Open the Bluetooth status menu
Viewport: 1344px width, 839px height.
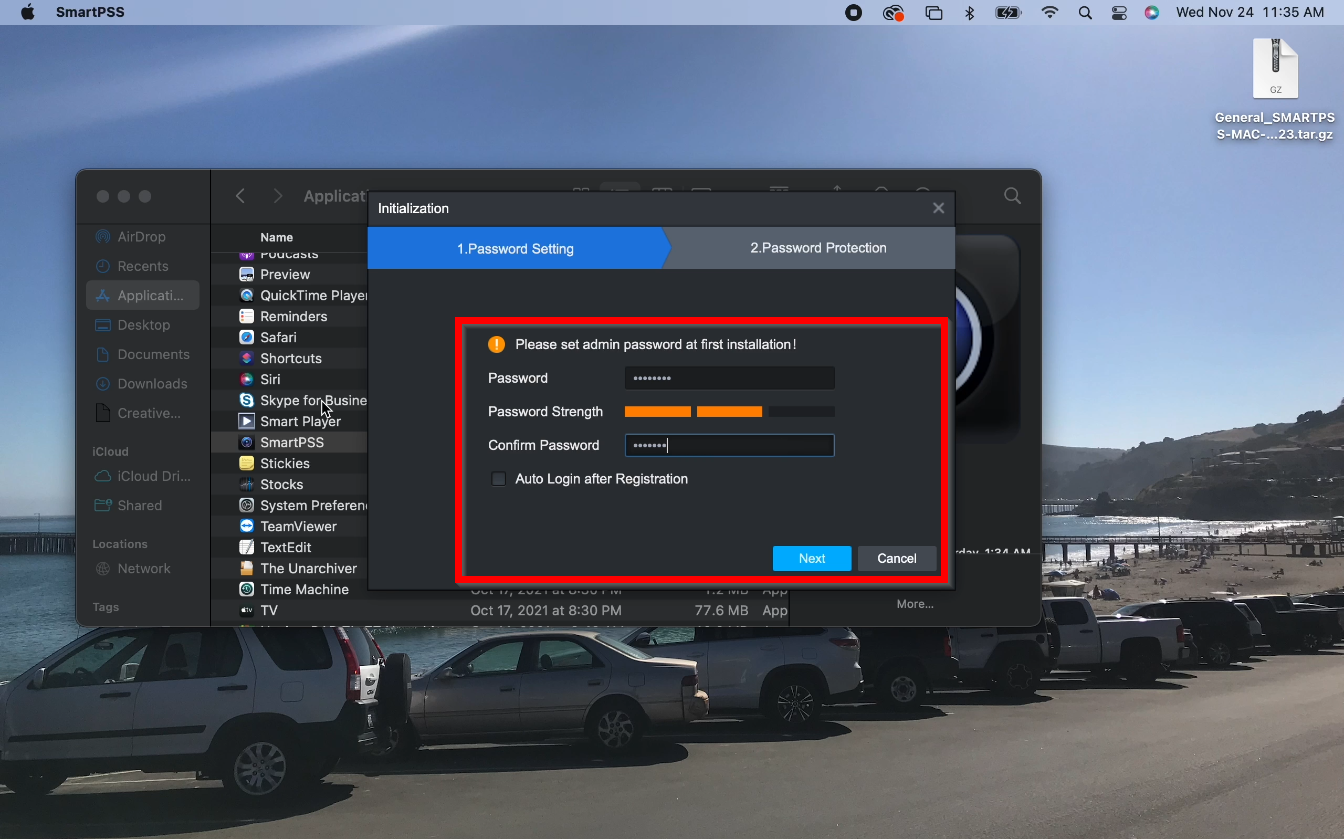click(969, 13)
